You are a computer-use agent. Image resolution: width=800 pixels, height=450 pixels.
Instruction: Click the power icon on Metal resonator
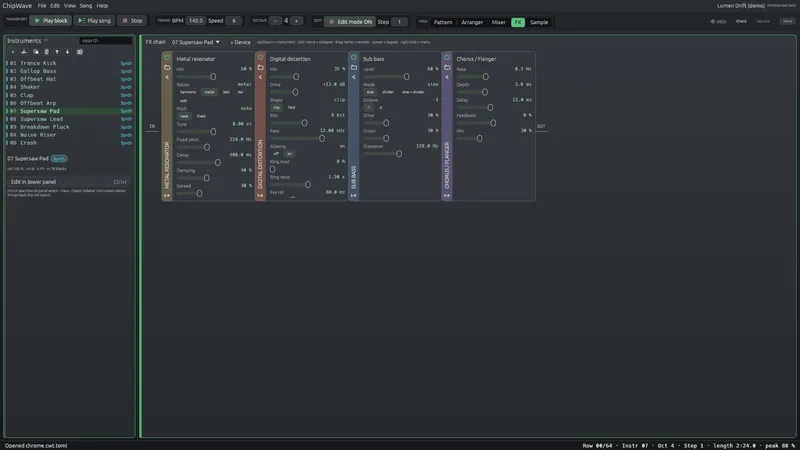[167, 58]
